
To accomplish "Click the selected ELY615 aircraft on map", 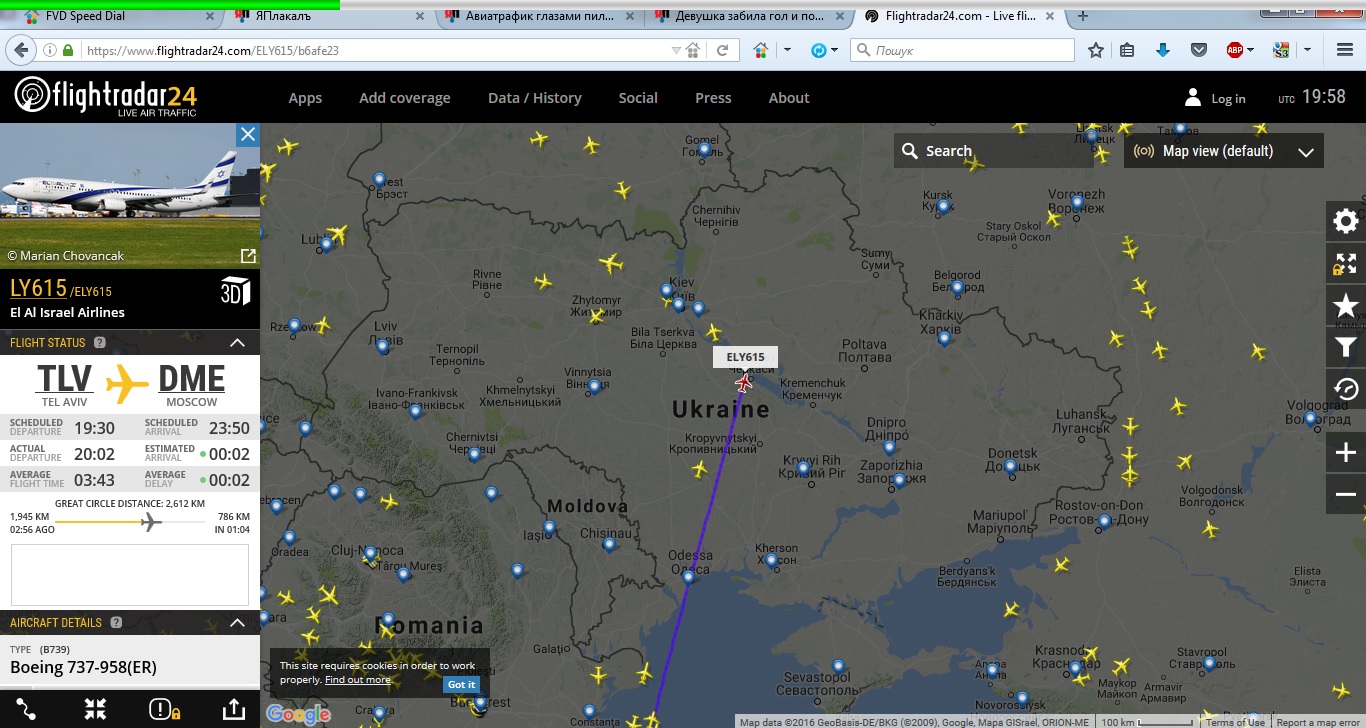I will click(x=743, y=382).
